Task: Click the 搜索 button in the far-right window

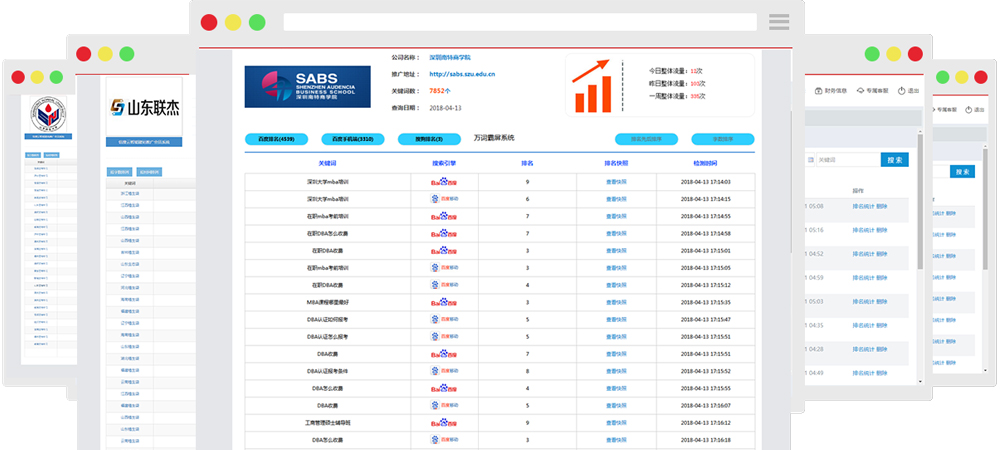Action: coord(962,171)
